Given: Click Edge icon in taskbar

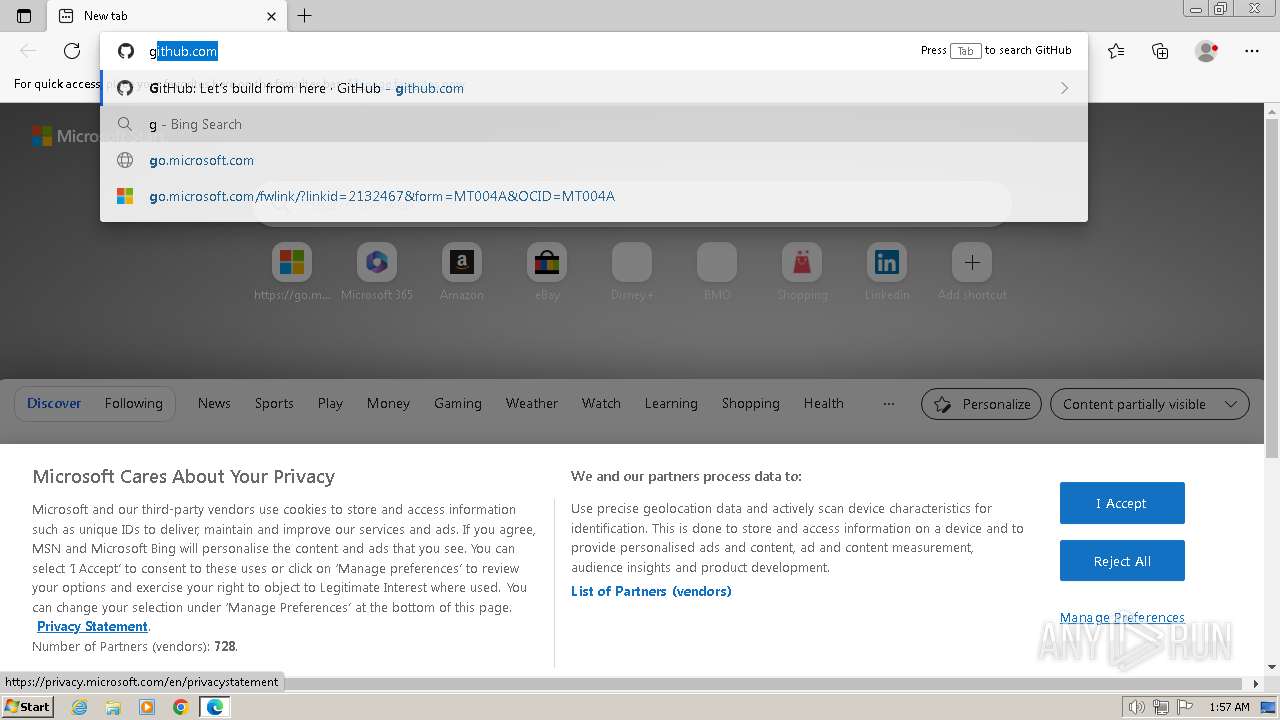Looking at the screenshot, I should click(214, 707).
